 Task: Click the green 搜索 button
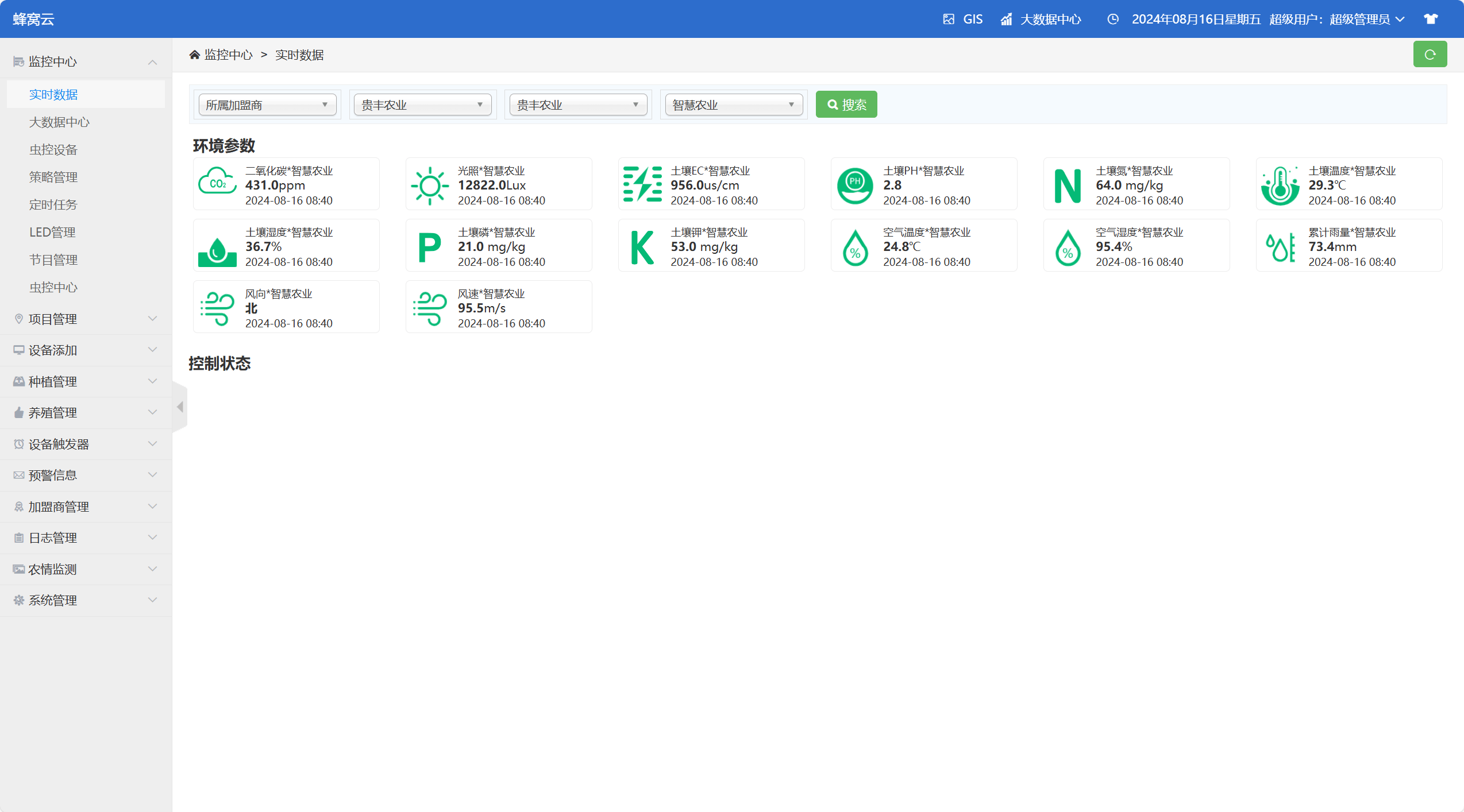coord(846,105)
